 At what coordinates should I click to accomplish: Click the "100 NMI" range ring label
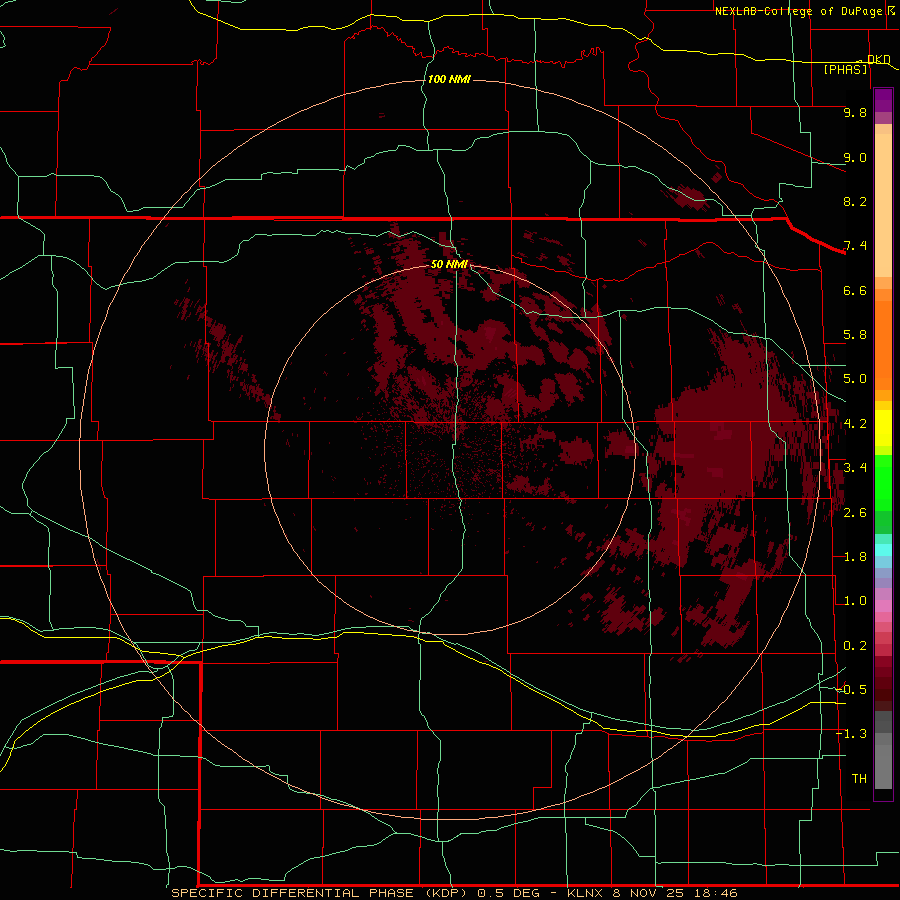(x=449, y=79)
